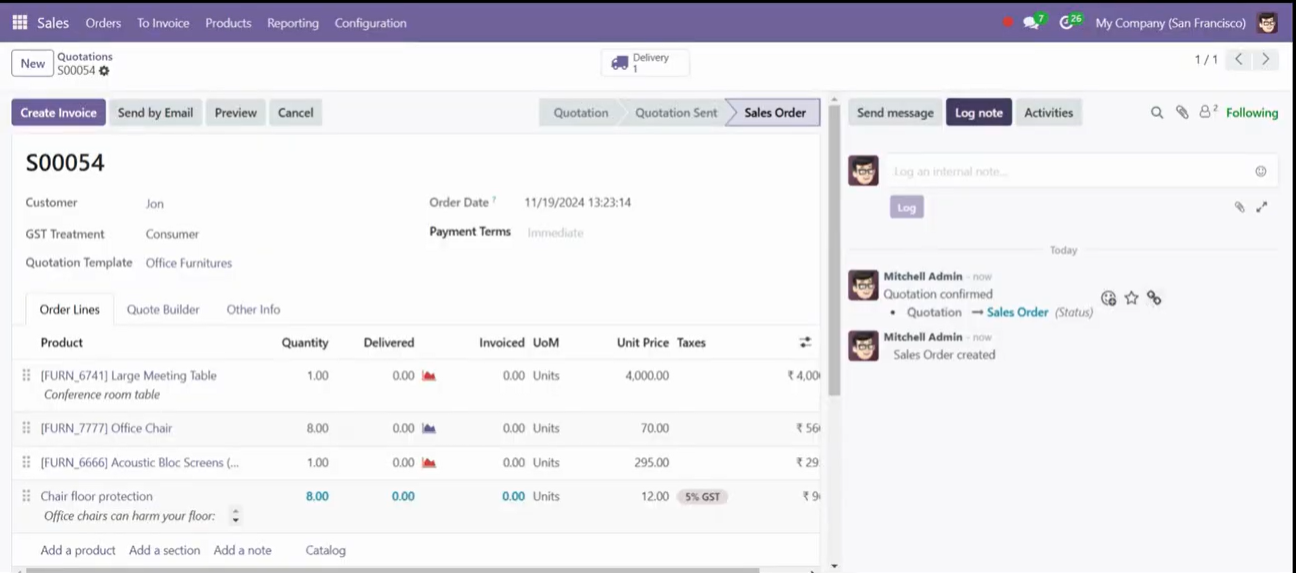Screen dimensions: 1296x573
Task: Click the gear icon next to S00054
Action: 104,71
